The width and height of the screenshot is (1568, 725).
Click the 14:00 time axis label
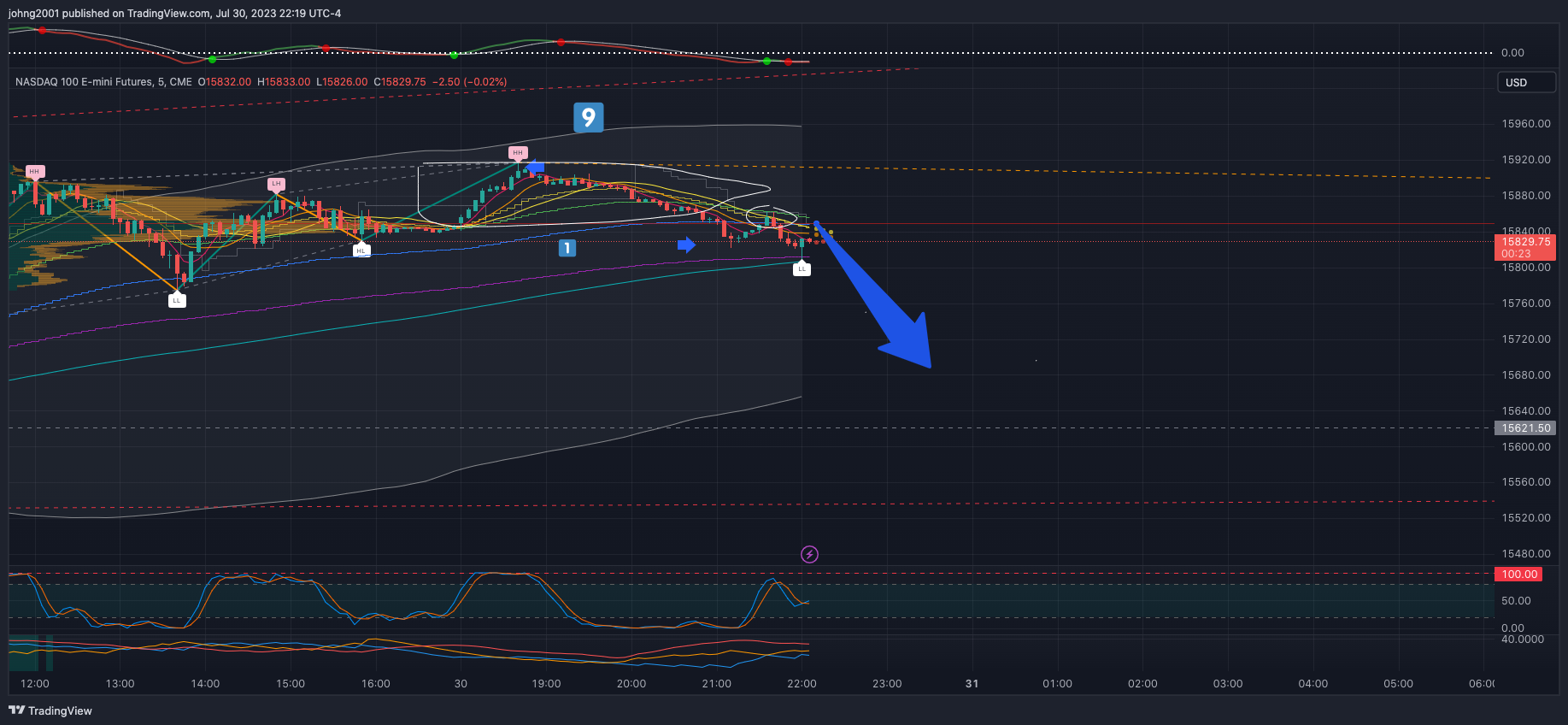[205, 684]
